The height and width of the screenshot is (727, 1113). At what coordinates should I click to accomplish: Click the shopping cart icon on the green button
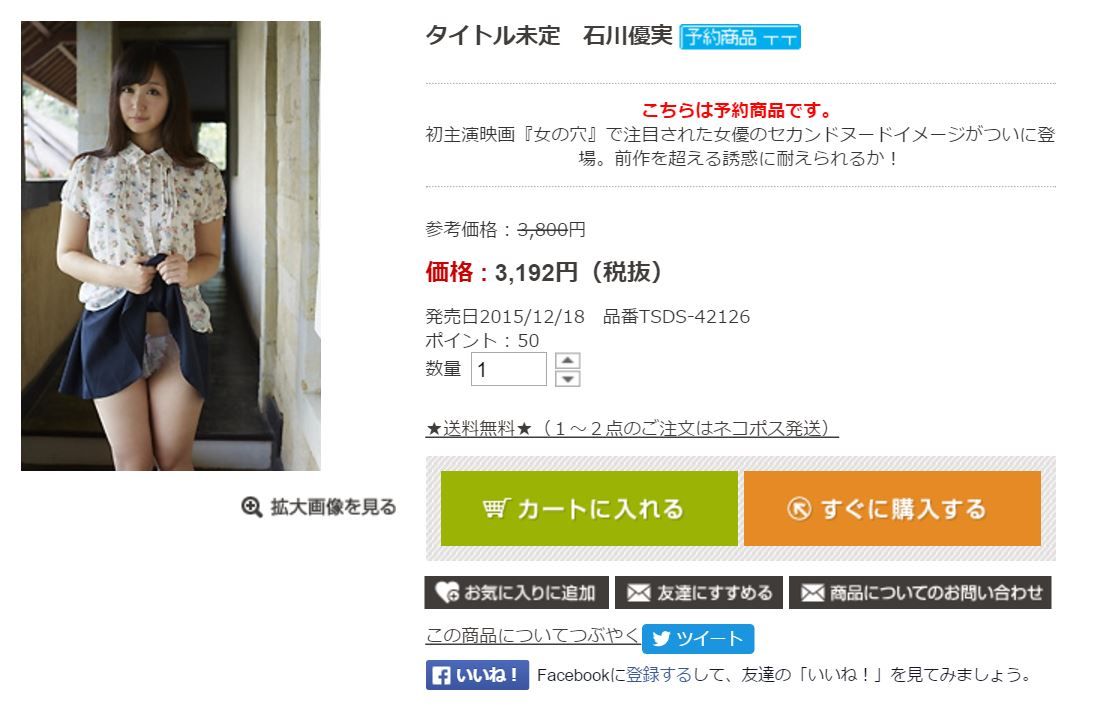coord(495,508)
